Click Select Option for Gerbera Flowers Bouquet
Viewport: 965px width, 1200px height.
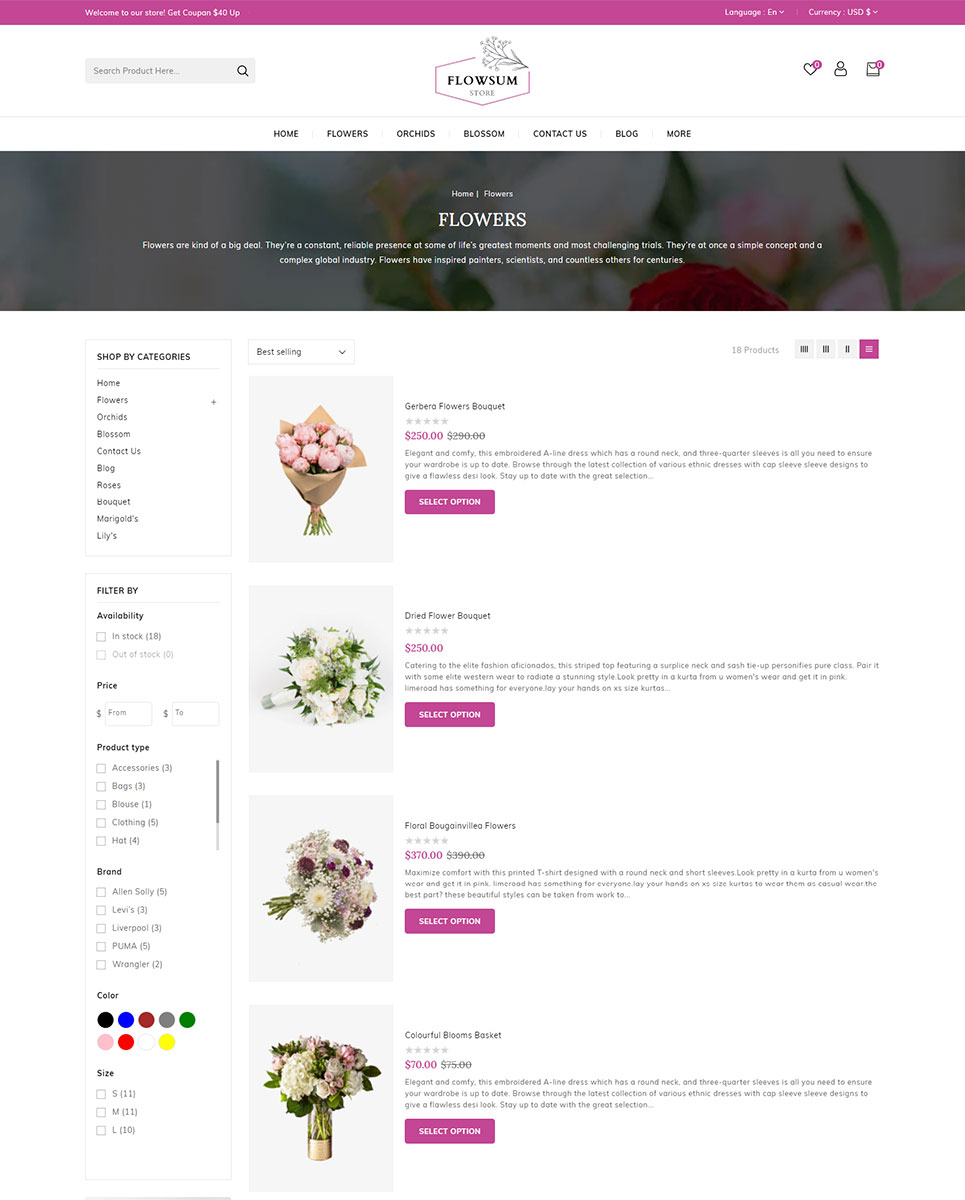(x=450, y=502)
